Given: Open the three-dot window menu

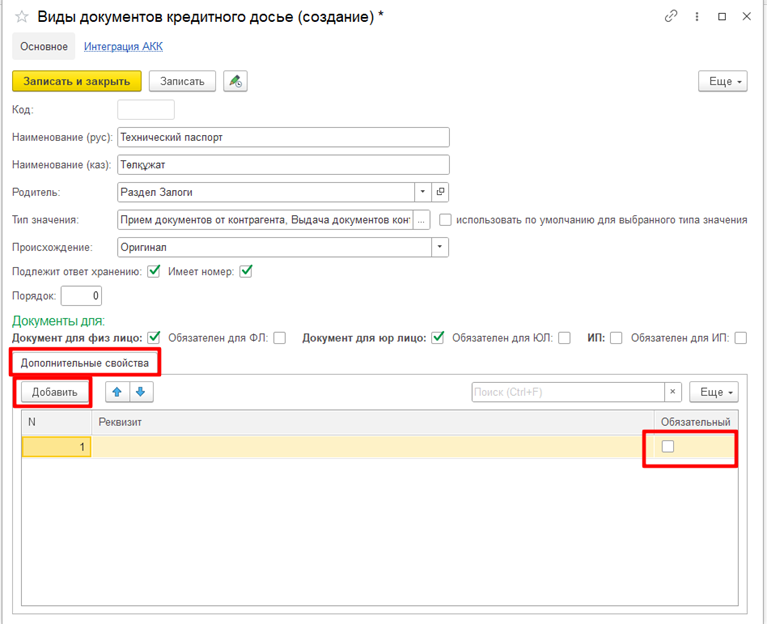Looking at the screenshot, I should (697, 17).
